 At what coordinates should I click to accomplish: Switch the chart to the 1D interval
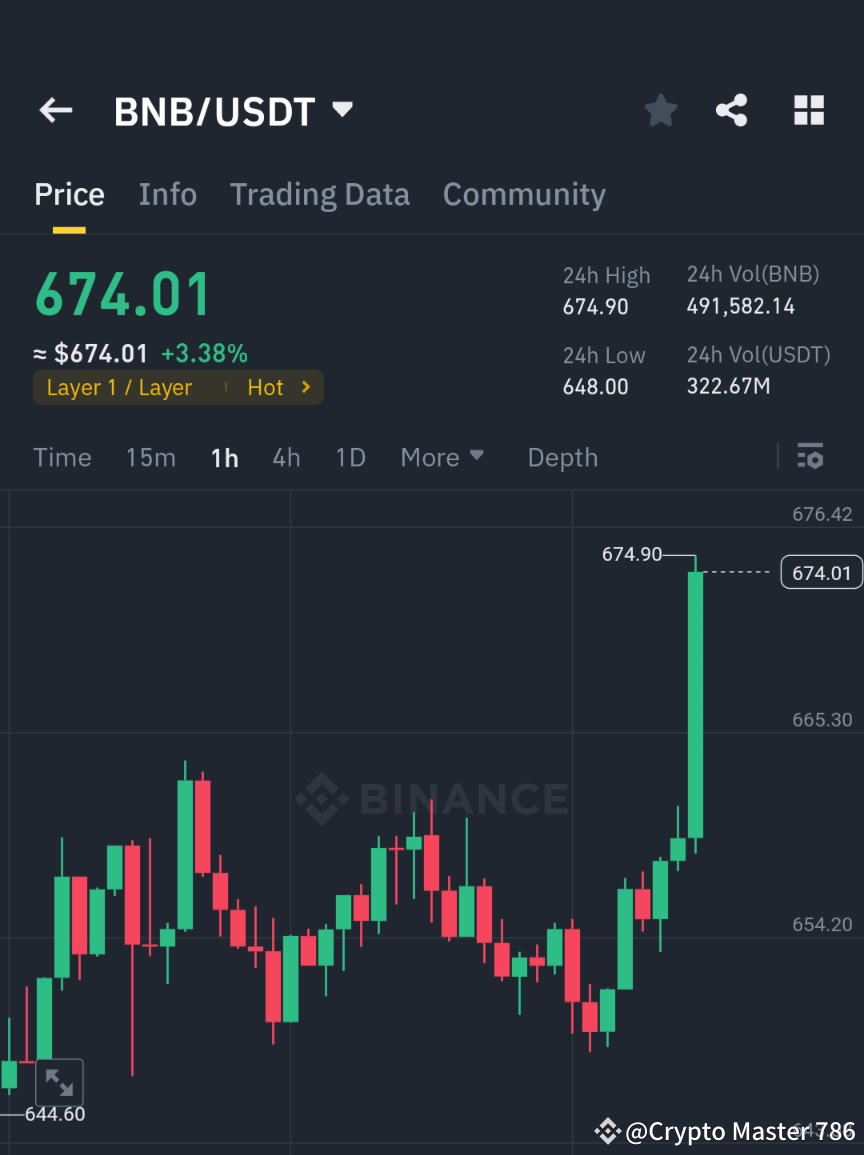pos(350,457)
